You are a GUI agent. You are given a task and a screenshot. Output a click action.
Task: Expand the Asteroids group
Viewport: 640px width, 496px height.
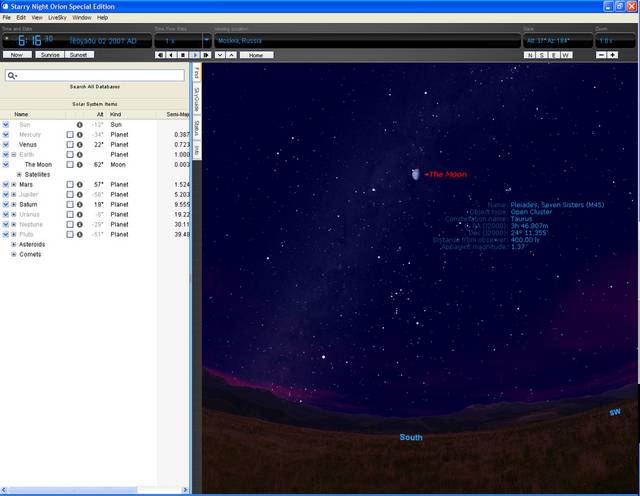(x=14, y=245)
